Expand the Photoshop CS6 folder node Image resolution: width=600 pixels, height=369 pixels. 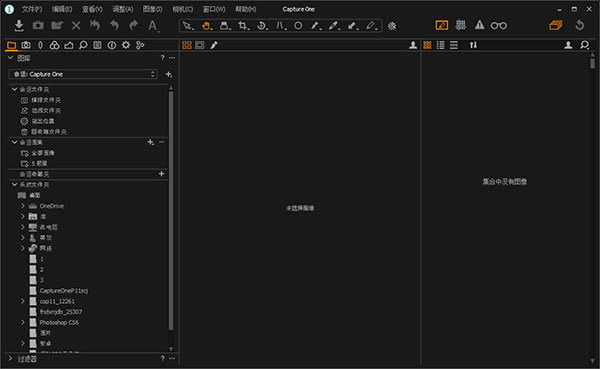click(x=23, y=322)
